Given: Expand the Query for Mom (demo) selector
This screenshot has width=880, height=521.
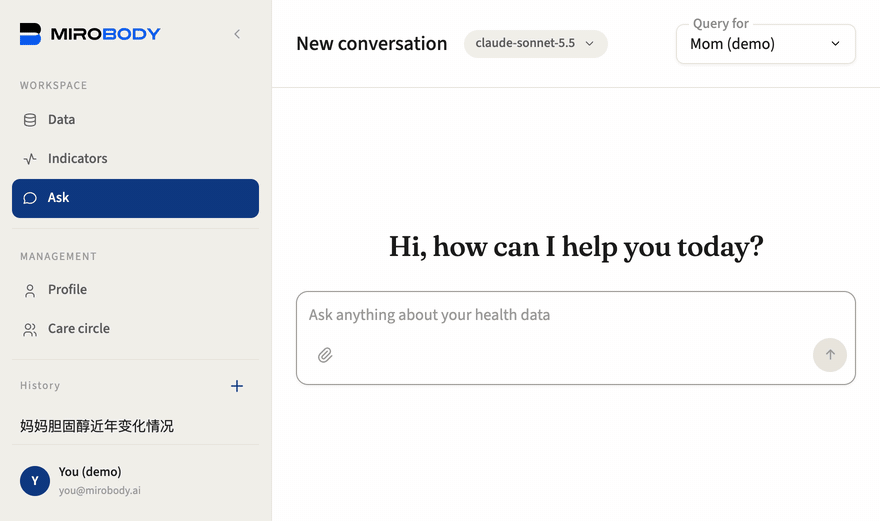Looking at the screenshot, I should point(766,44).
